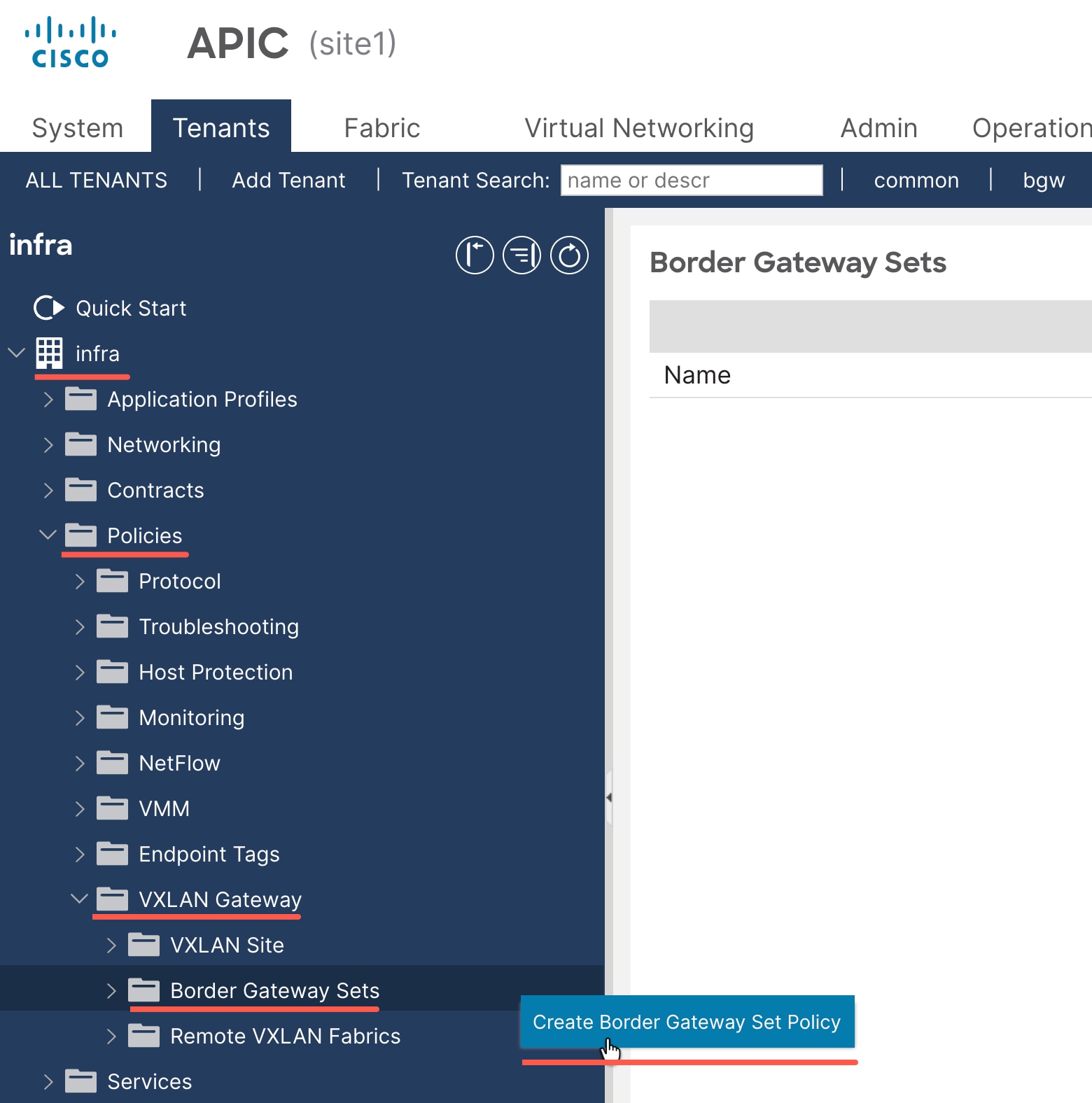
Task: Expand the Remote VXLAN Fabrics node
Action: (x=111, y=1037)
